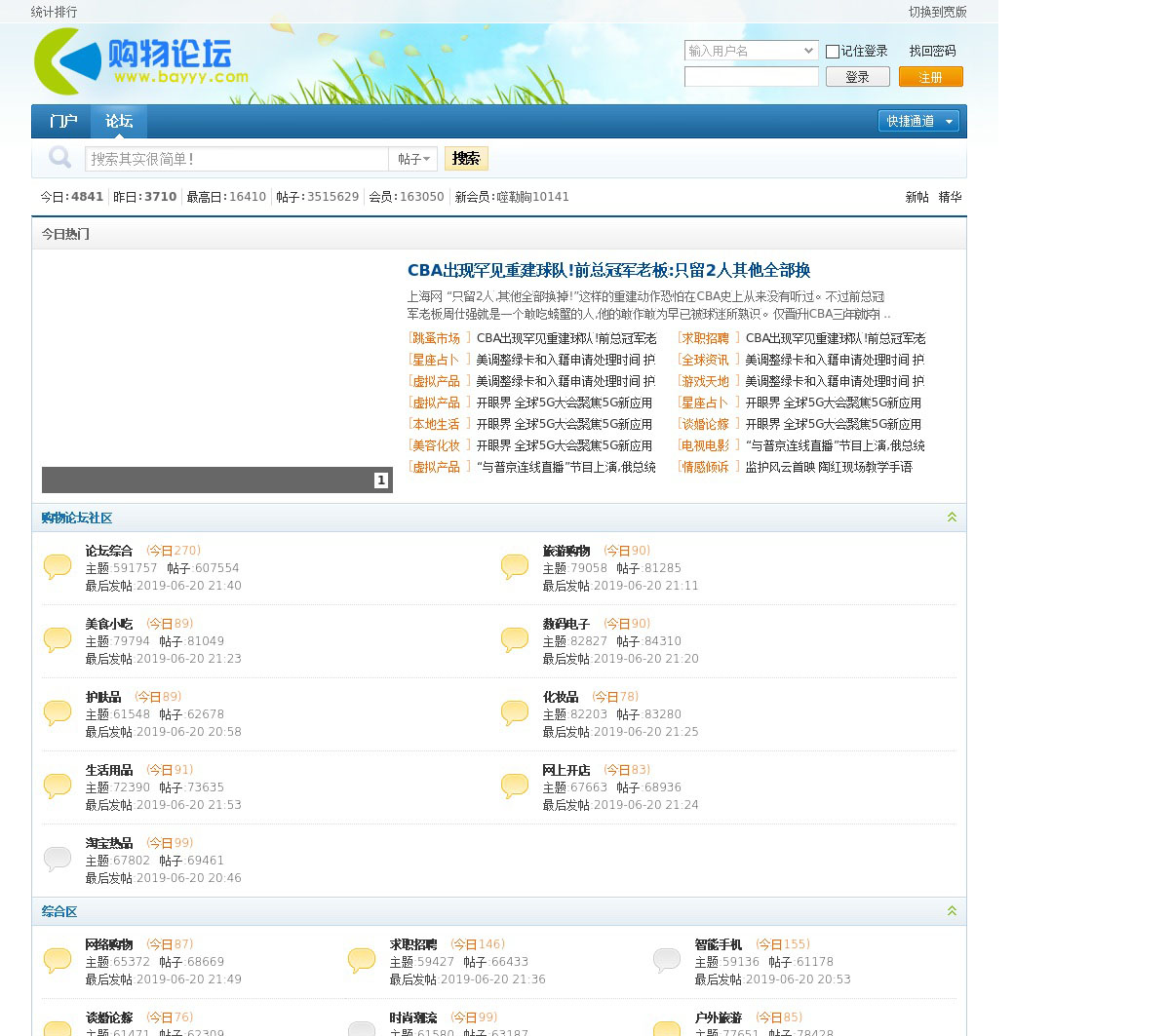Image resolution: width=1170 pixels, height=1036 pixels.
Task: Click the 求职招聘 forum bubble icon
Action: tap(362, 960)
